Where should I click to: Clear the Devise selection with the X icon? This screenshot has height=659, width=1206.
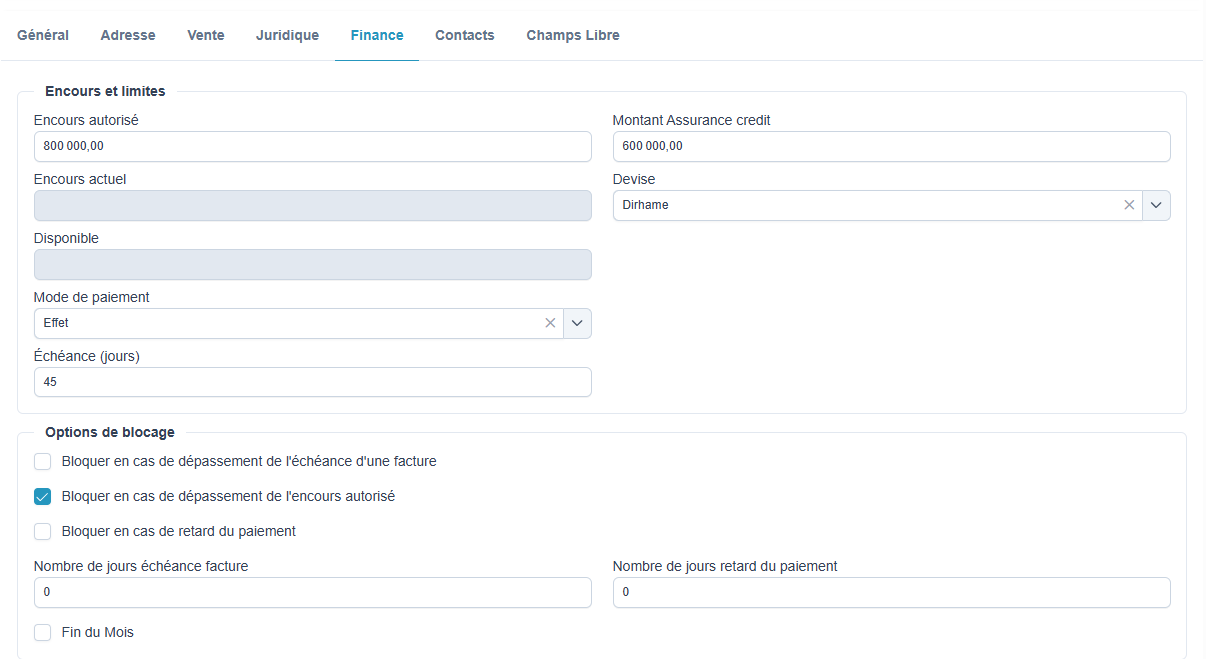click(1129, 205)
